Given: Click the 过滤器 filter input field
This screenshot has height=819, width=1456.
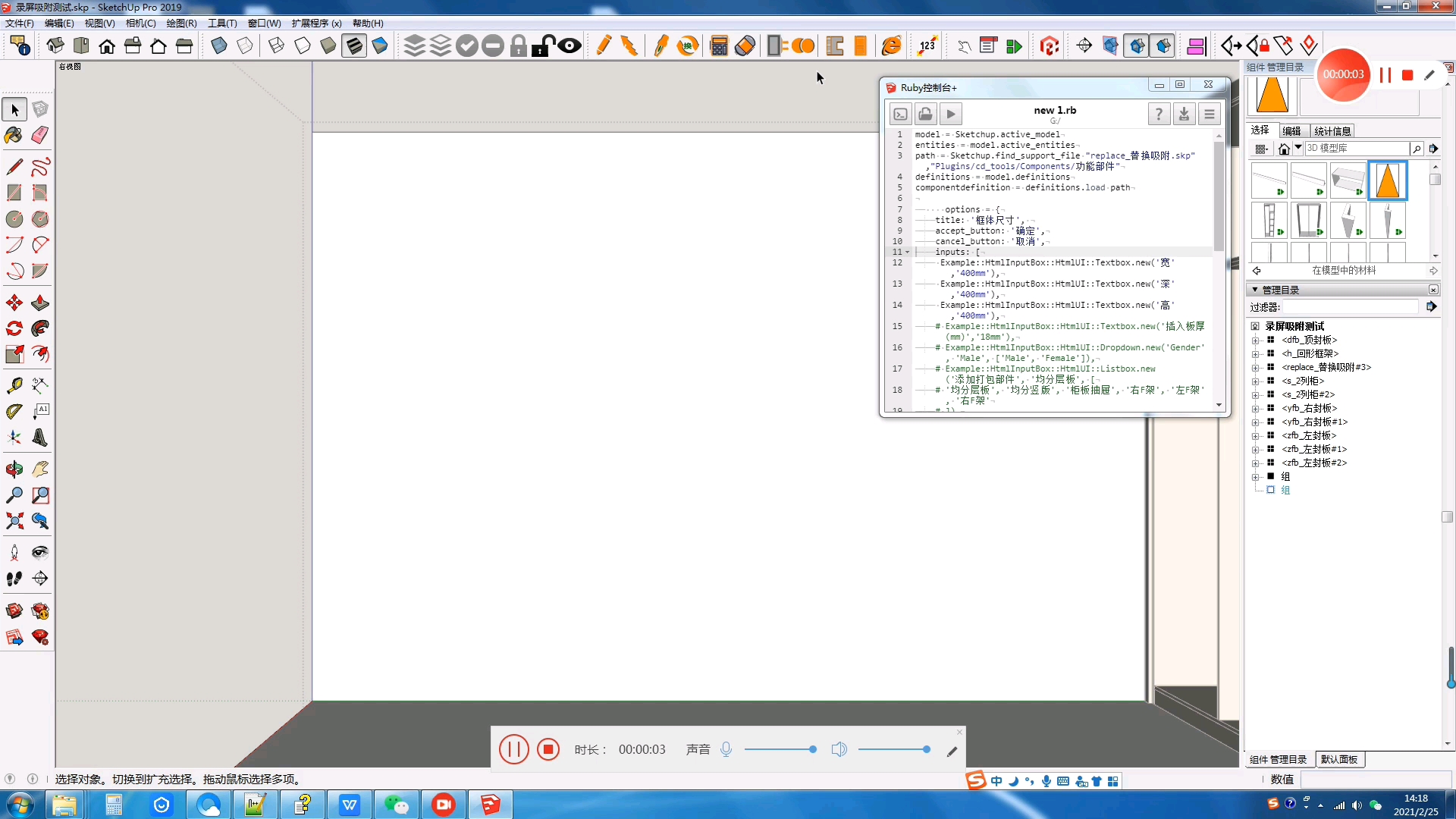Looking at the screenshot, I should click(x=1350, y=307).
